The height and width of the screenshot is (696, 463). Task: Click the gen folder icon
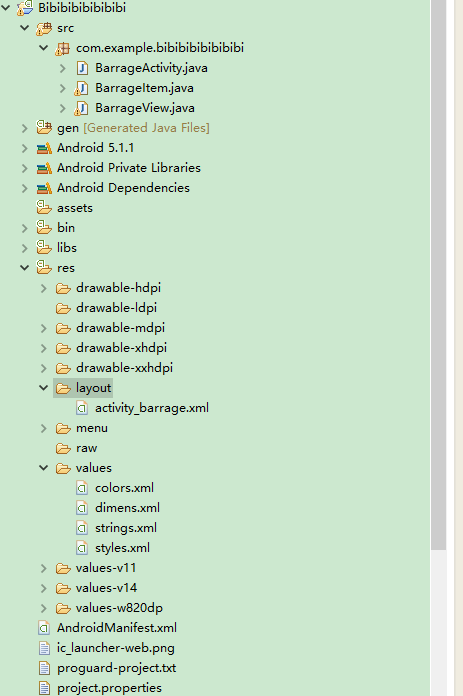coord(44,127)
